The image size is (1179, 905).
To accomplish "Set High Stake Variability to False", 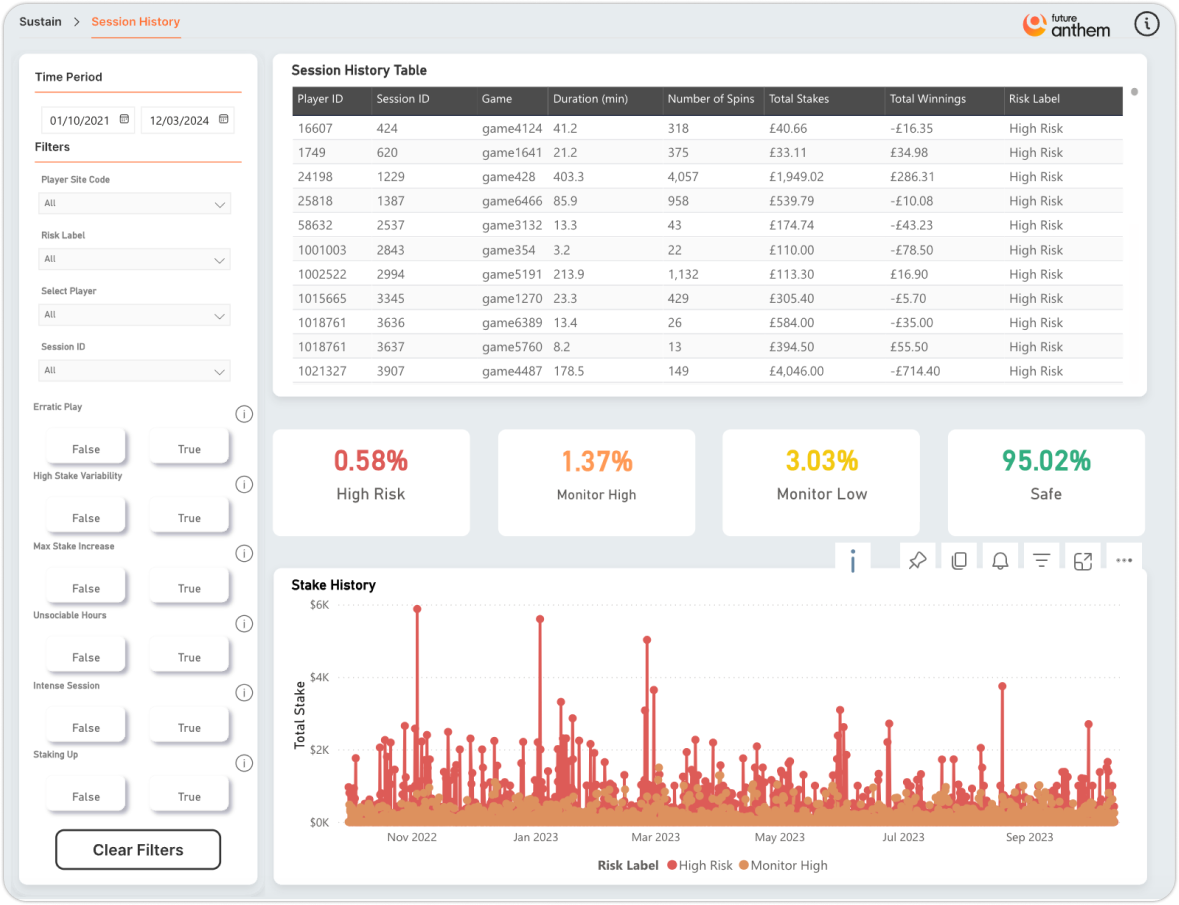I will [86, 518].
